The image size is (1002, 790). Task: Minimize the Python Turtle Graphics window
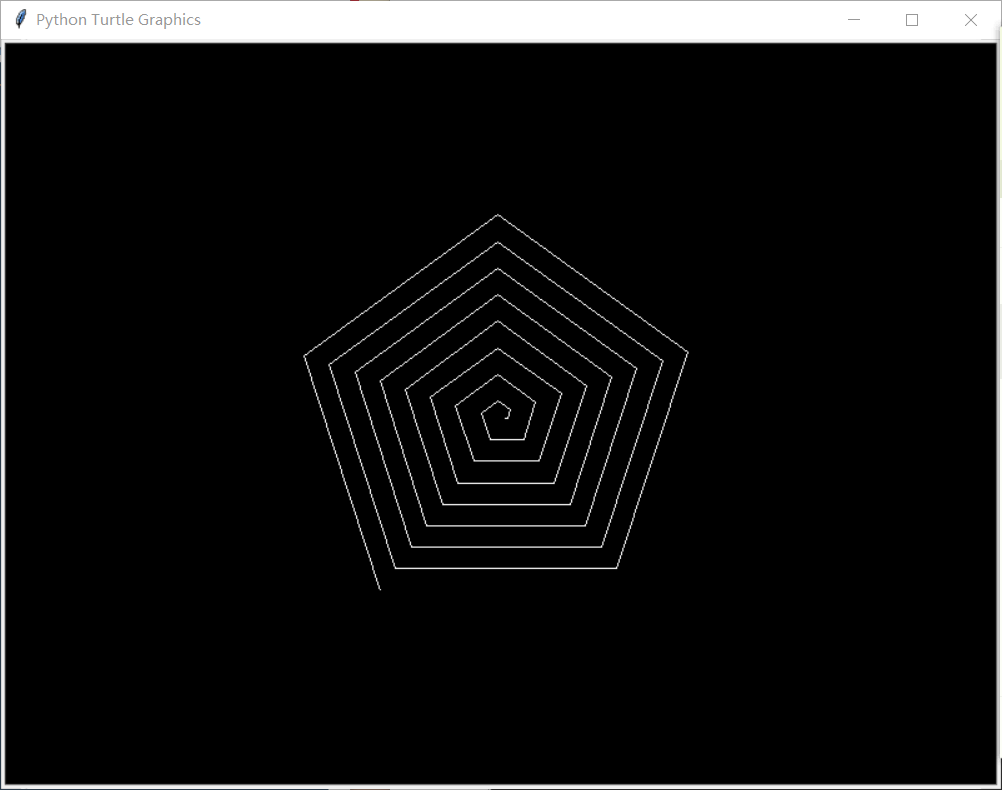[x=854, y=20]
